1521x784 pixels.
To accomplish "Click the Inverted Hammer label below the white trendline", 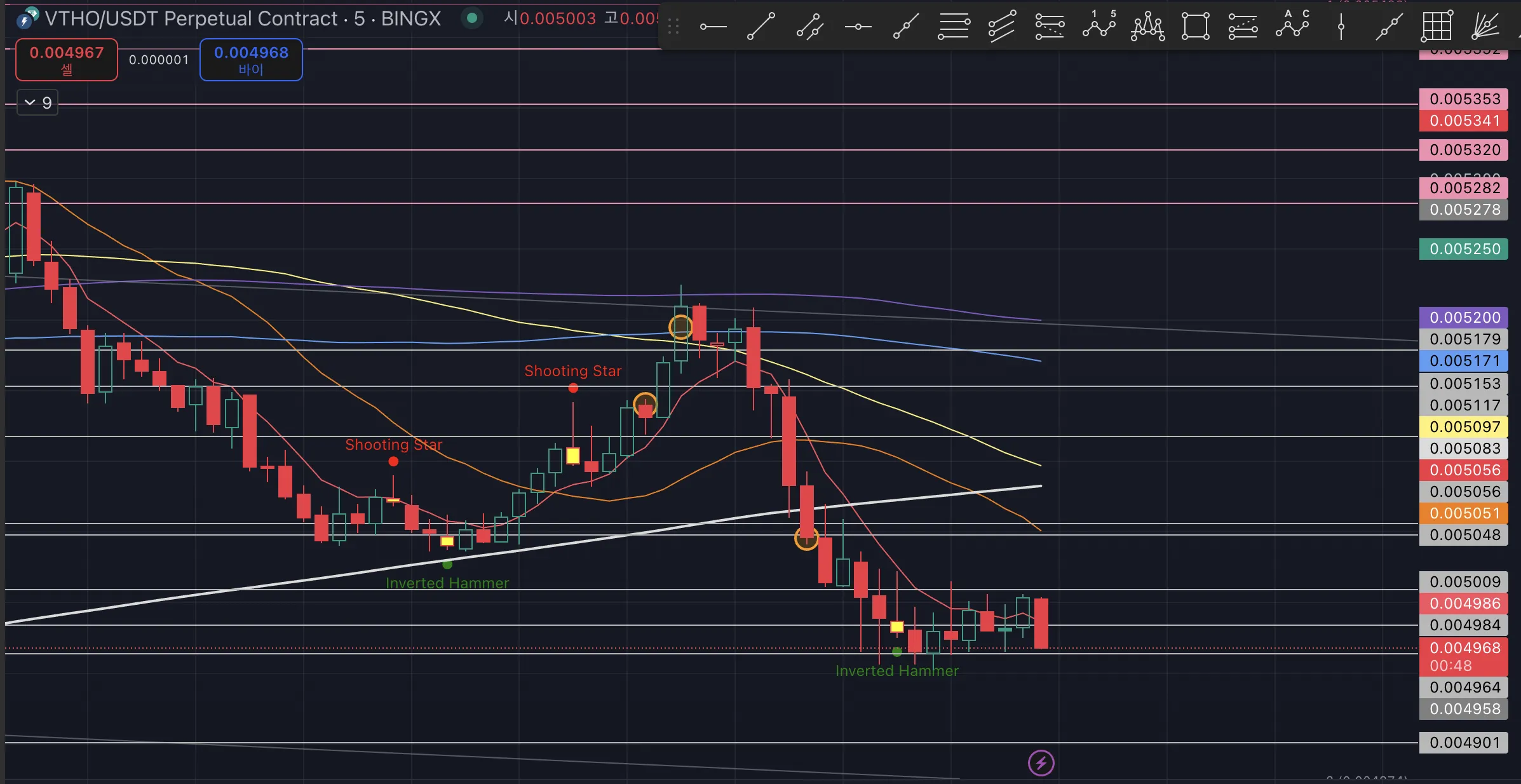I will 447,583.
